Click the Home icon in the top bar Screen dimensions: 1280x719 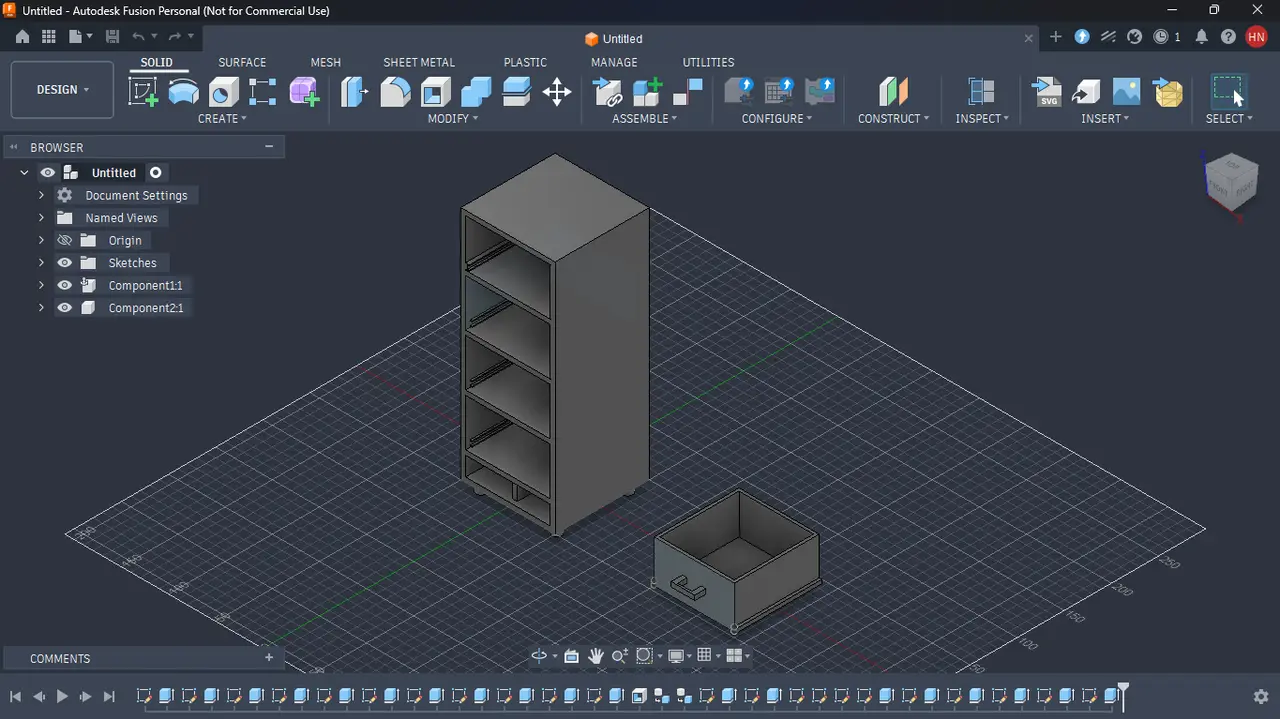click(x=22, y=37)
